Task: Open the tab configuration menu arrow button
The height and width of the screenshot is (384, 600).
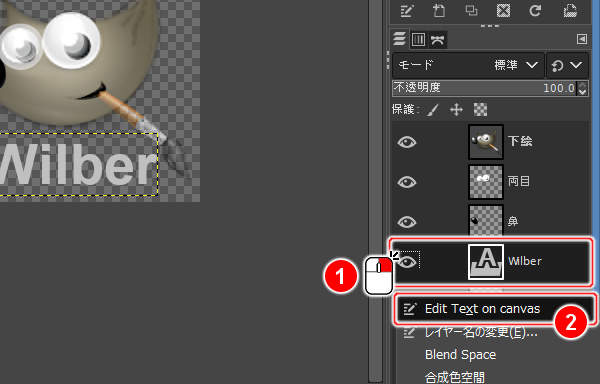Action: (582, 39)
